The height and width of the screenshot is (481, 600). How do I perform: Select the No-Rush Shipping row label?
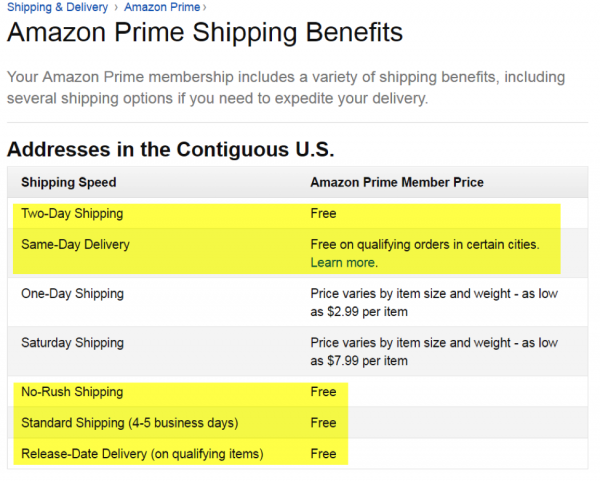coord(72,392)
